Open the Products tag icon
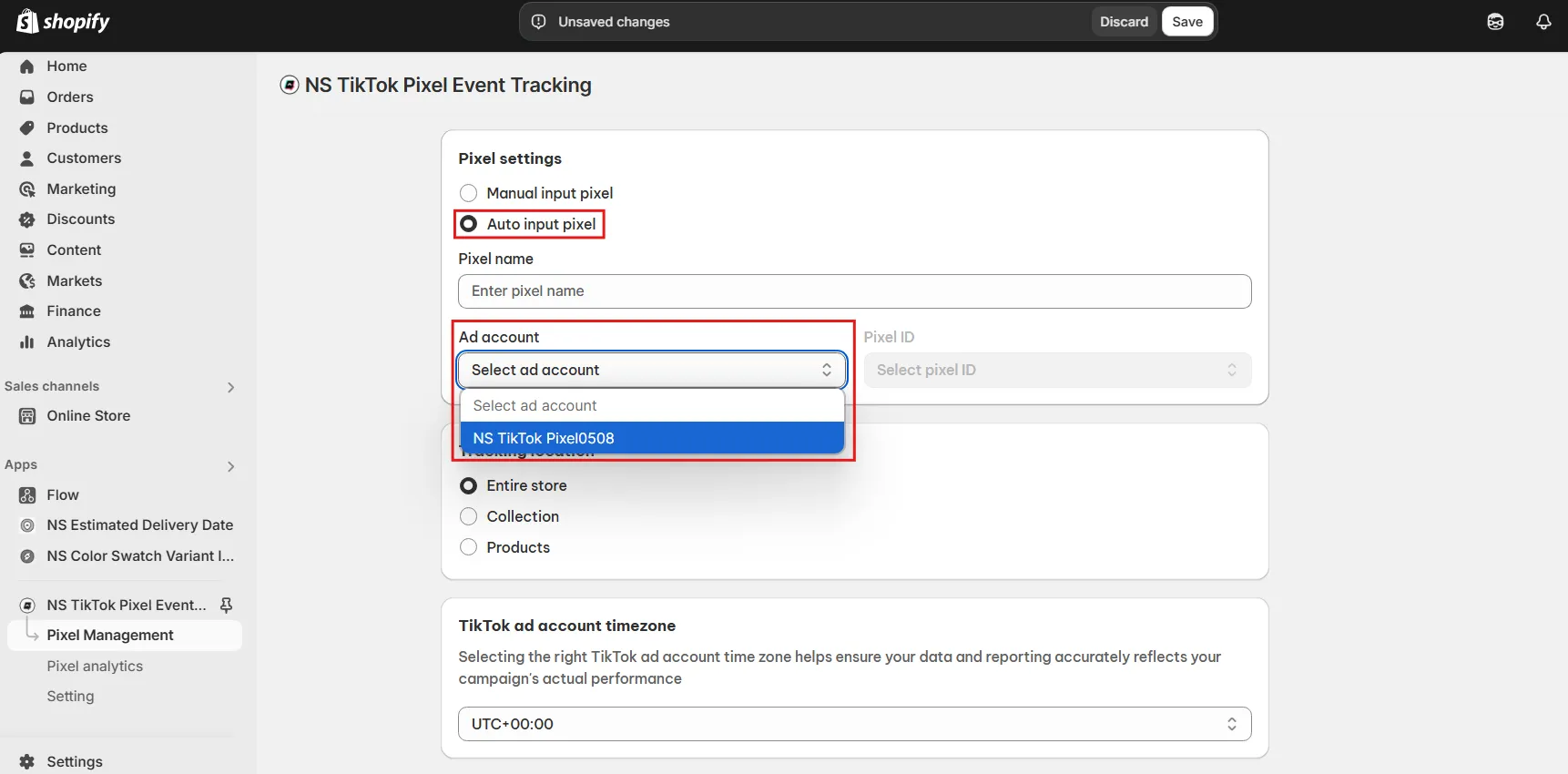The height and width of the screenshot is (774, 1568). pos(27,128)
